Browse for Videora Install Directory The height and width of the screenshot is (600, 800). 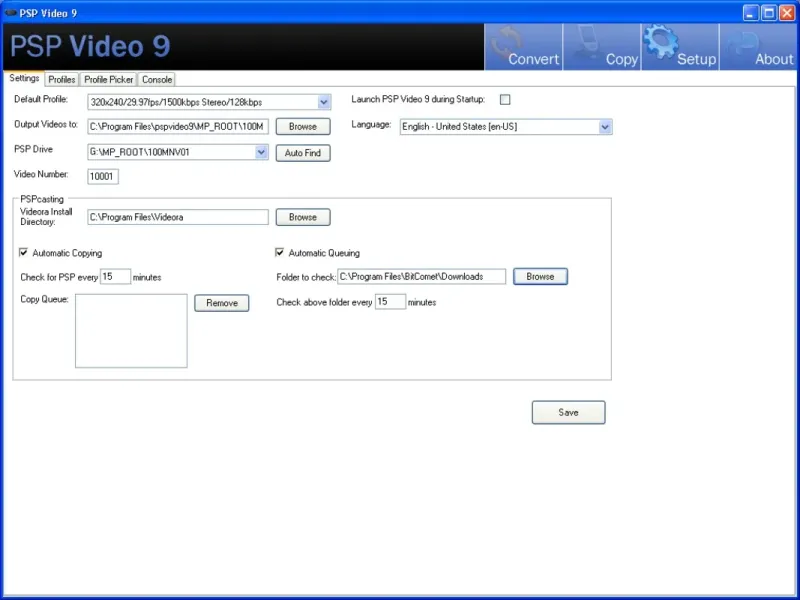(x=303, y=217)
